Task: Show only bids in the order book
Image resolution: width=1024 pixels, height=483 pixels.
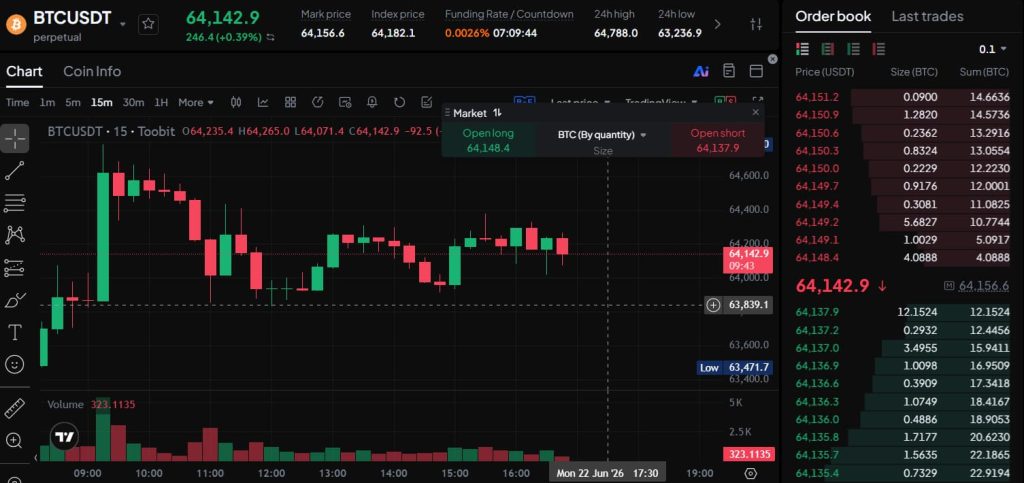Action: pos(854,49)
